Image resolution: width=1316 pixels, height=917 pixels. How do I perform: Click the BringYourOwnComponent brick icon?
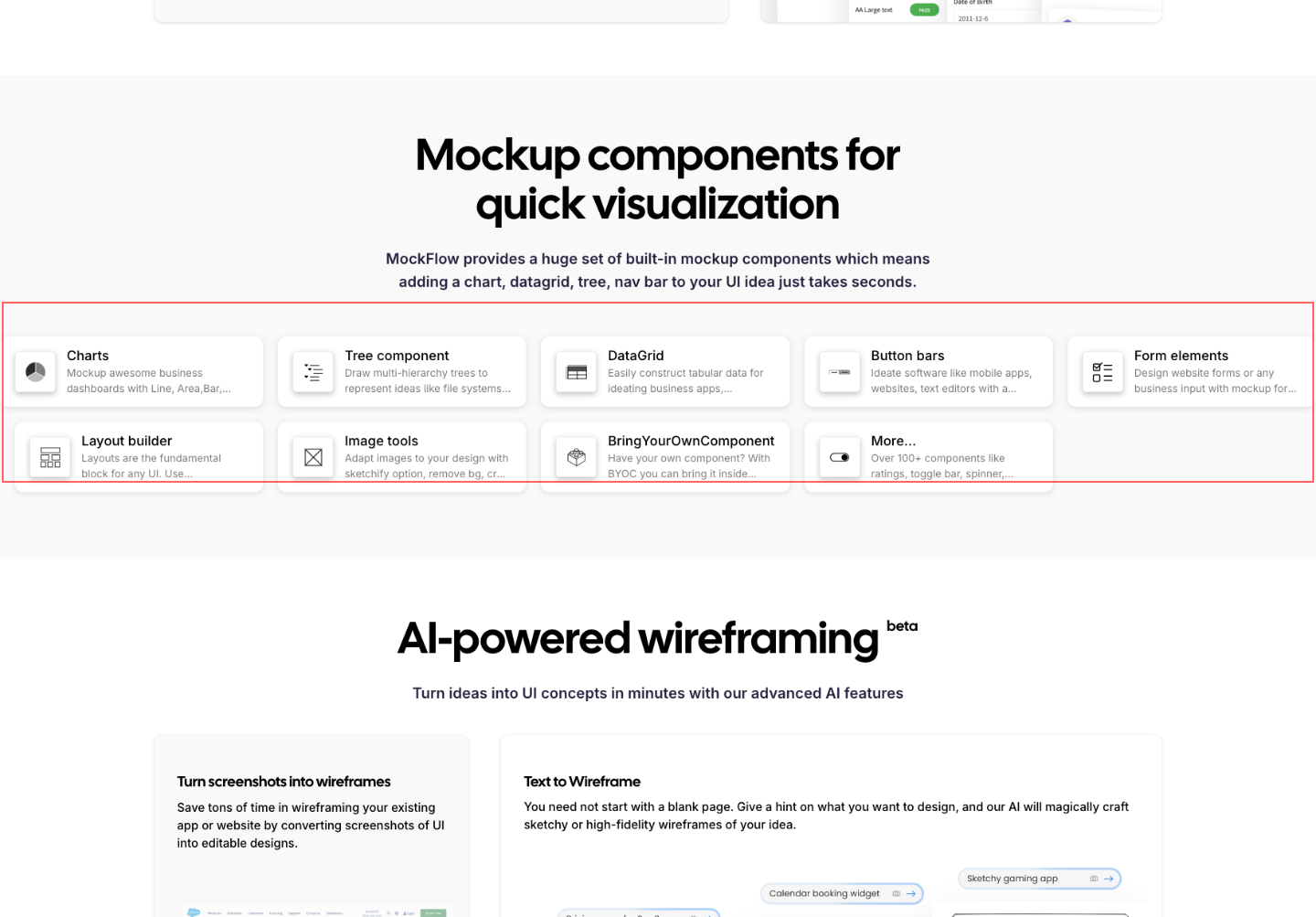pyautogui.click(x=577, y=457)
